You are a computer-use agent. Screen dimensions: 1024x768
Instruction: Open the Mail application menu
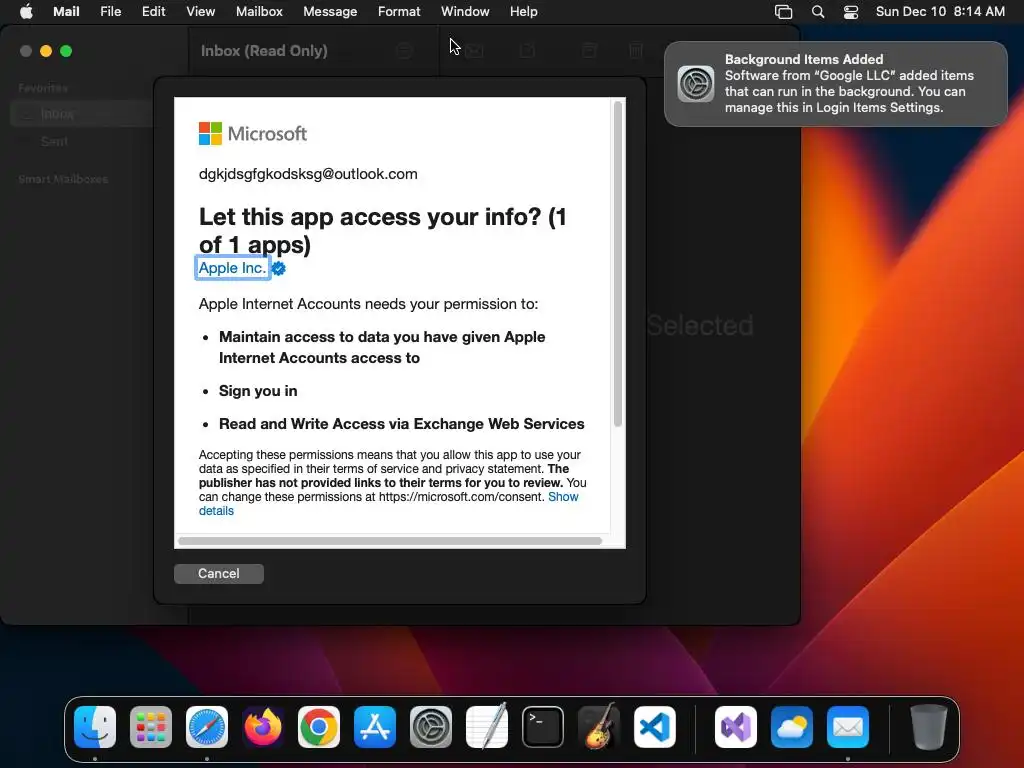[66, 12]
